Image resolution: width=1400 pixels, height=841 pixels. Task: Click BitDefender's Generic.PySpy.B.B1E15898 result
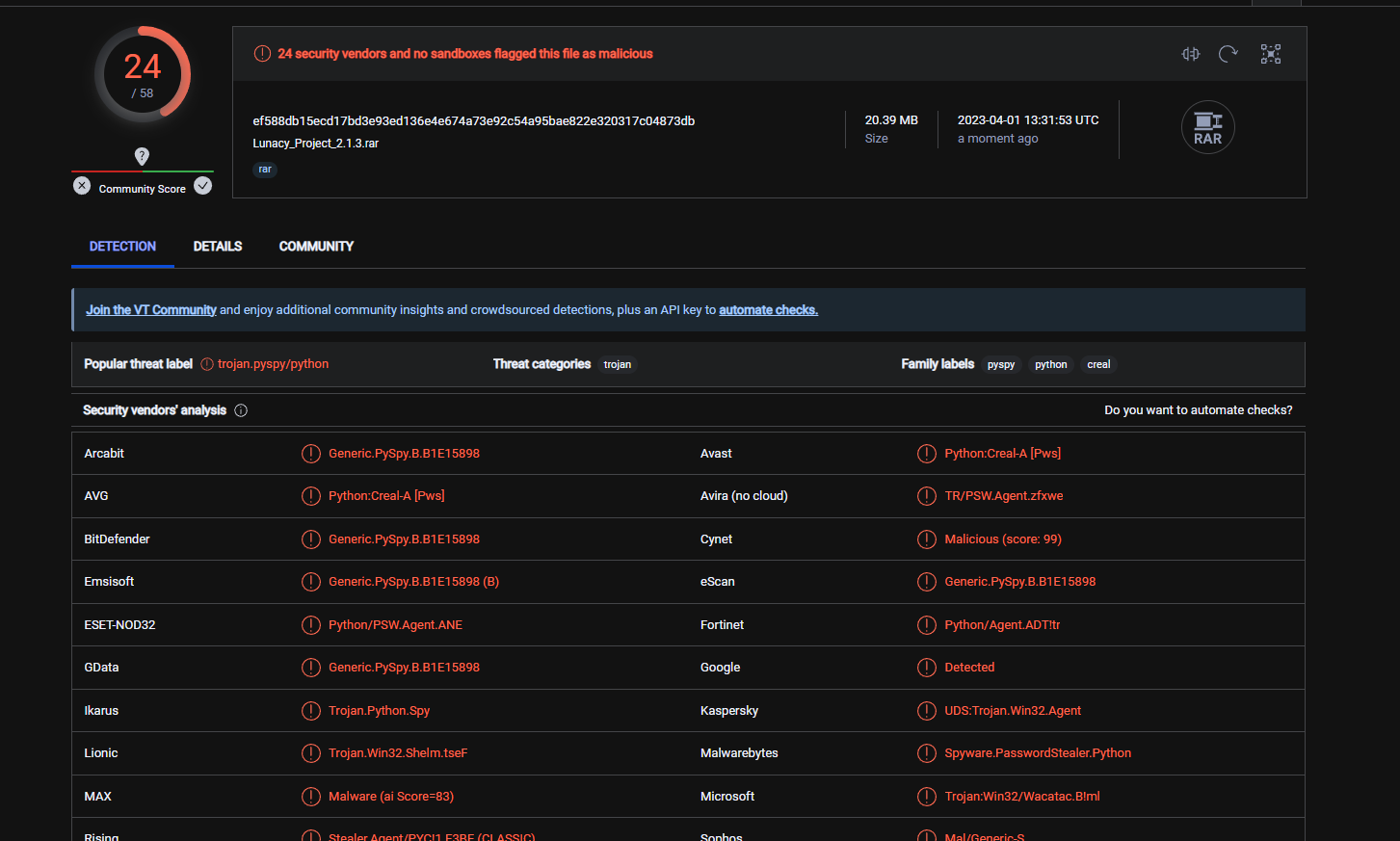[x=404, y=539]
